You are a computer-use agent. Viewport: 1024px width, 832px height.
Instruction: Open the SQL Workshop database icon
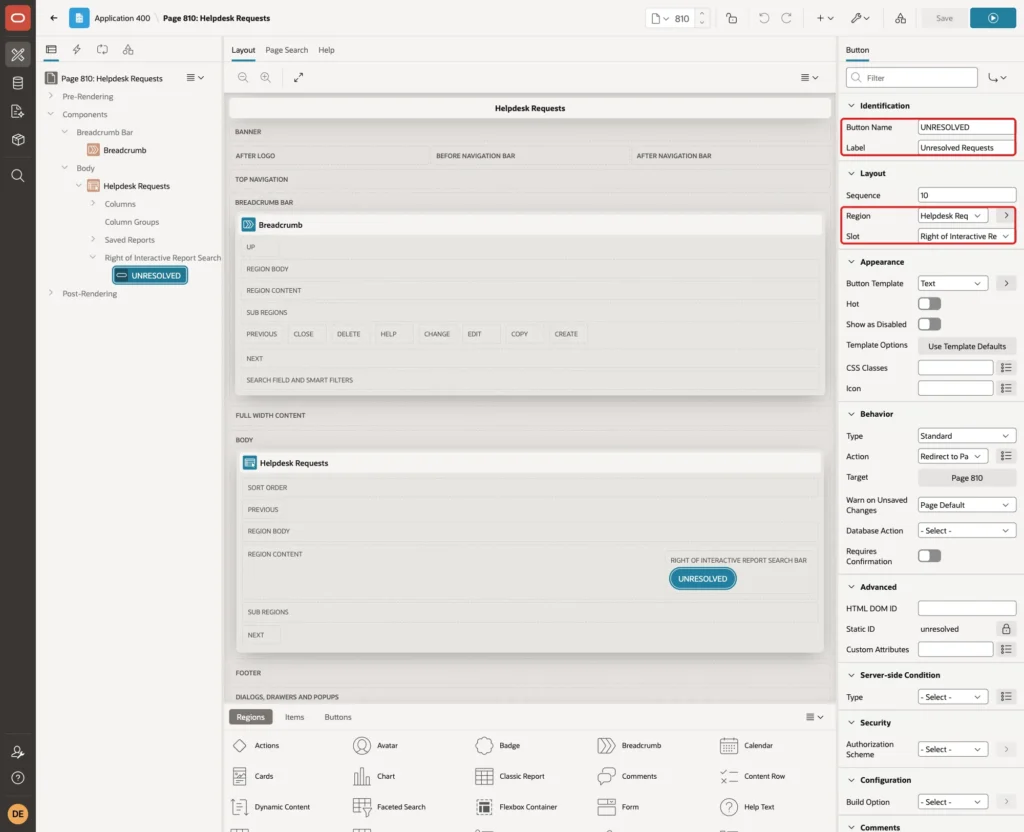click(x=18, y=83)
